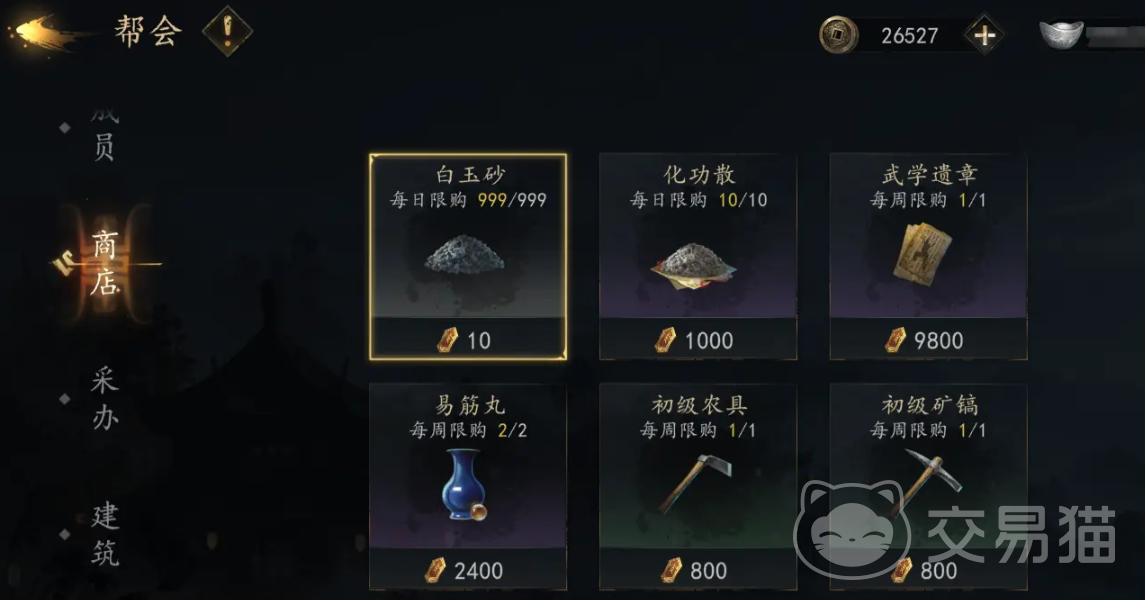Click the 帮会 guild title text
This screenshot has height=600, width=1145.
point(148,32)
